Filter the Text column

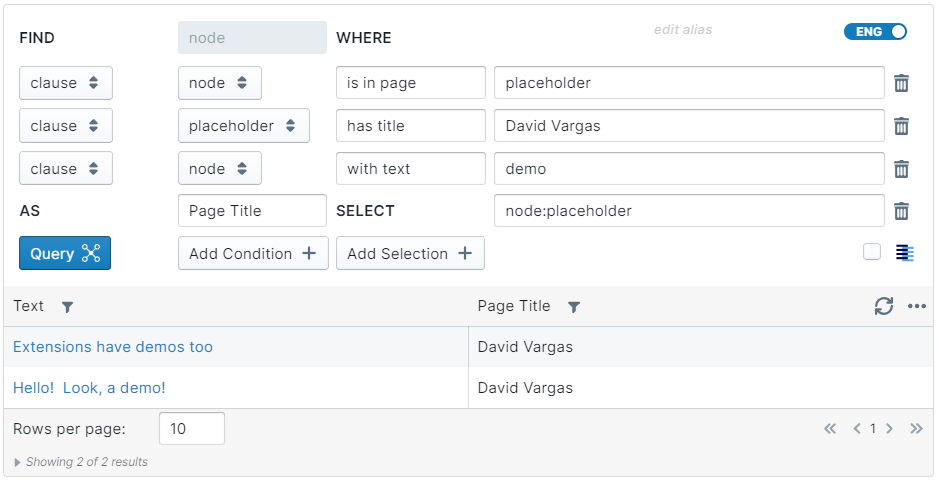67,307
